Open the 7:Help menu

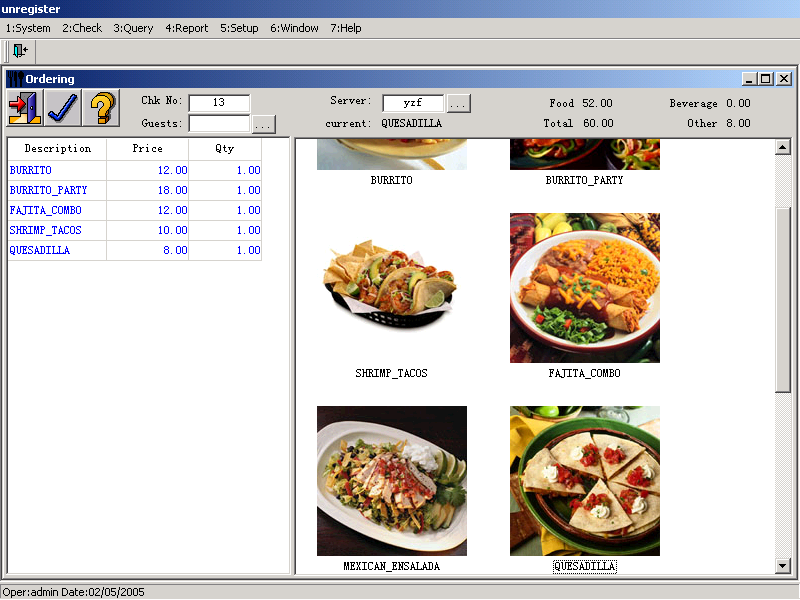tap(346, 28)
